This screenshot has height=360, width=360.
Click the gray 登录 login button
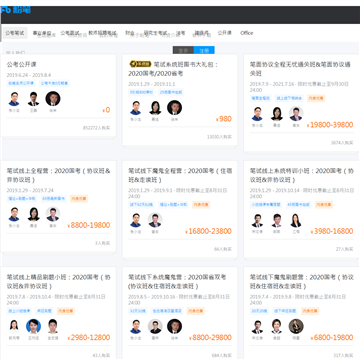point(183,50)
